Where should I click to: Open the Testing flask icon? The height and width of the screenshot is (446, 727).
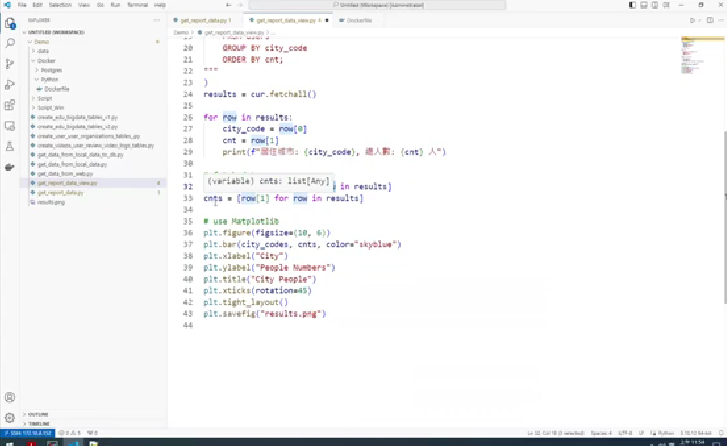pyautogui.click(x=10, y=147)
